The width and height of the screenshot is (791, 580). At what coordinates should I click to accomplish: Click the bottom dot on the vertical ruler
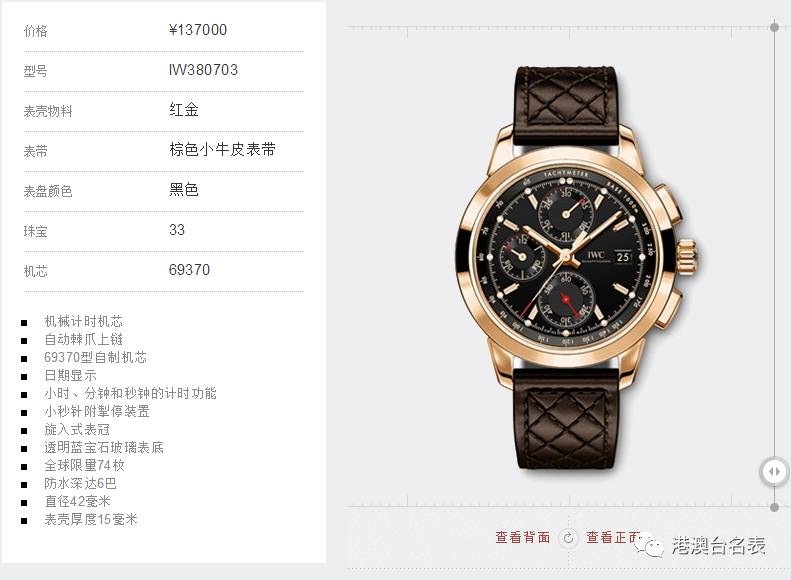pos(774,507)
